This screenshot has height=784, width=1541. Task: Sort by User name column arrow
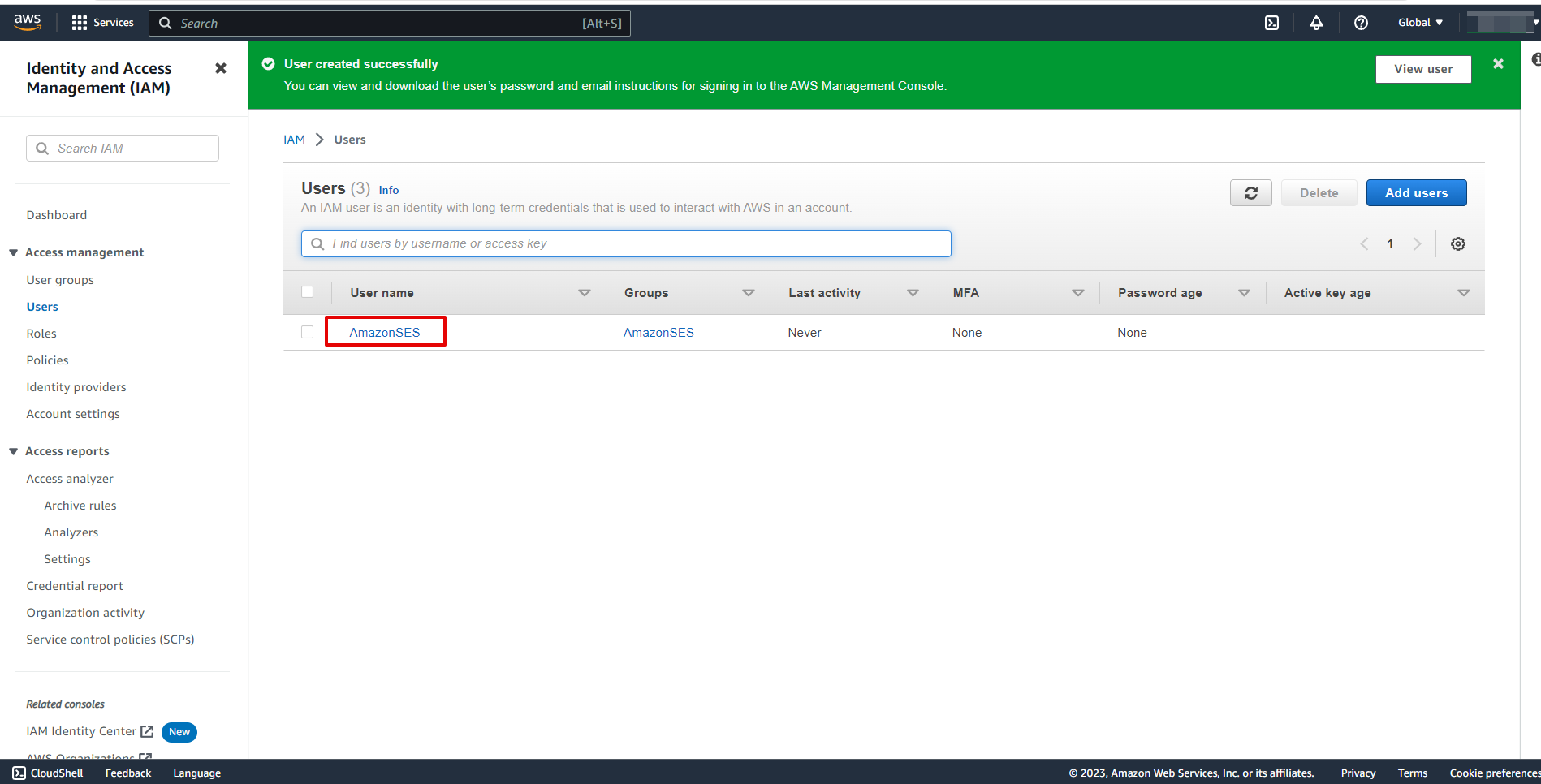click(x=585, y=293)
